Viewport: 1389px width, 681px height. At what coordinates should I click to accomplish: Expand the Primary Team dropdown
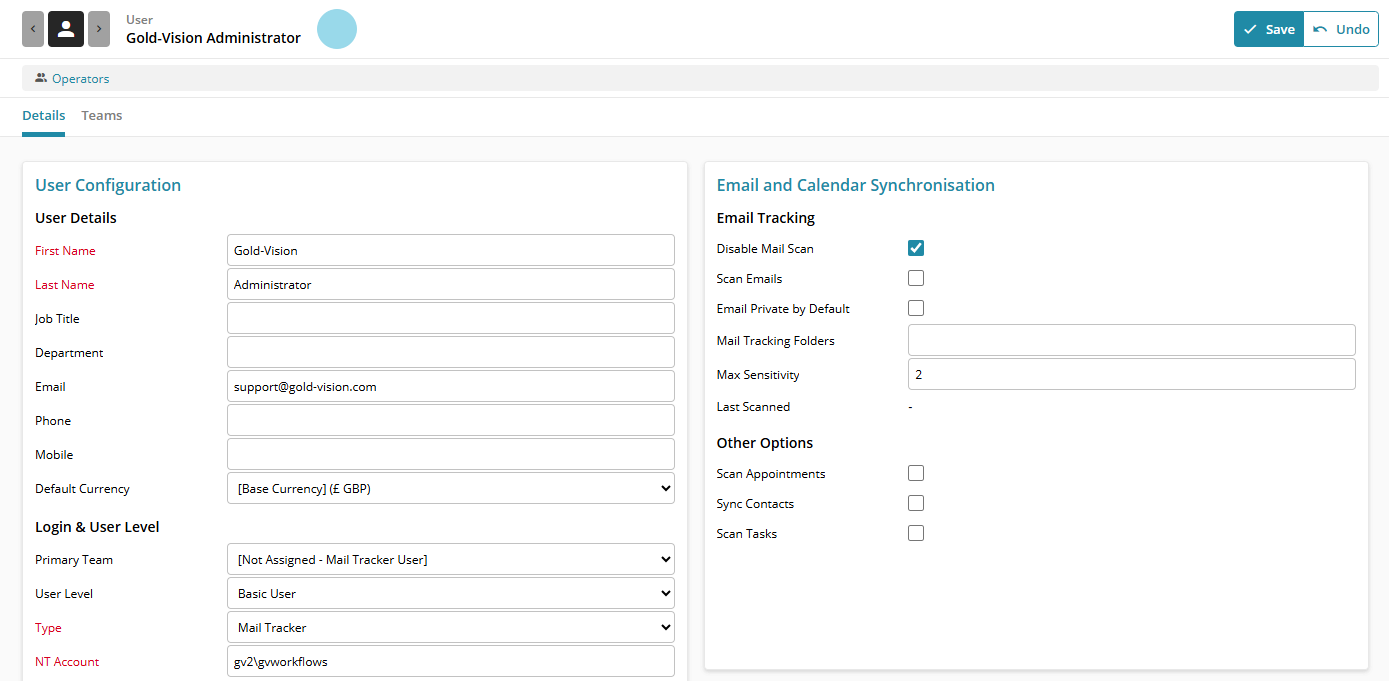point(451,559)
